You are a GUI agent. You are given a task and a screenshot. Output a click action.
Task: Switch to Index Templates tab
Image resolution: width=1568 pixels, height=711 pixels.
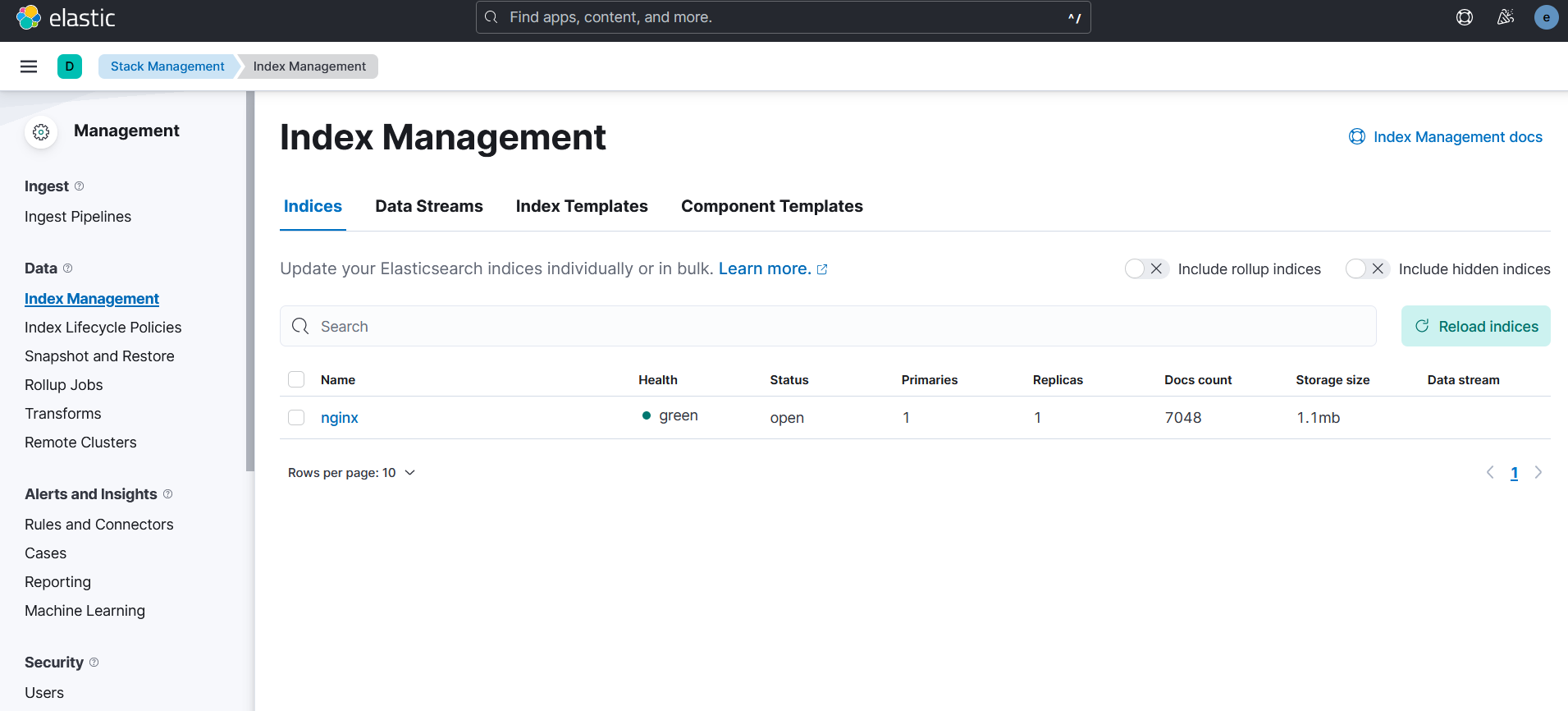tap(582, 206)
